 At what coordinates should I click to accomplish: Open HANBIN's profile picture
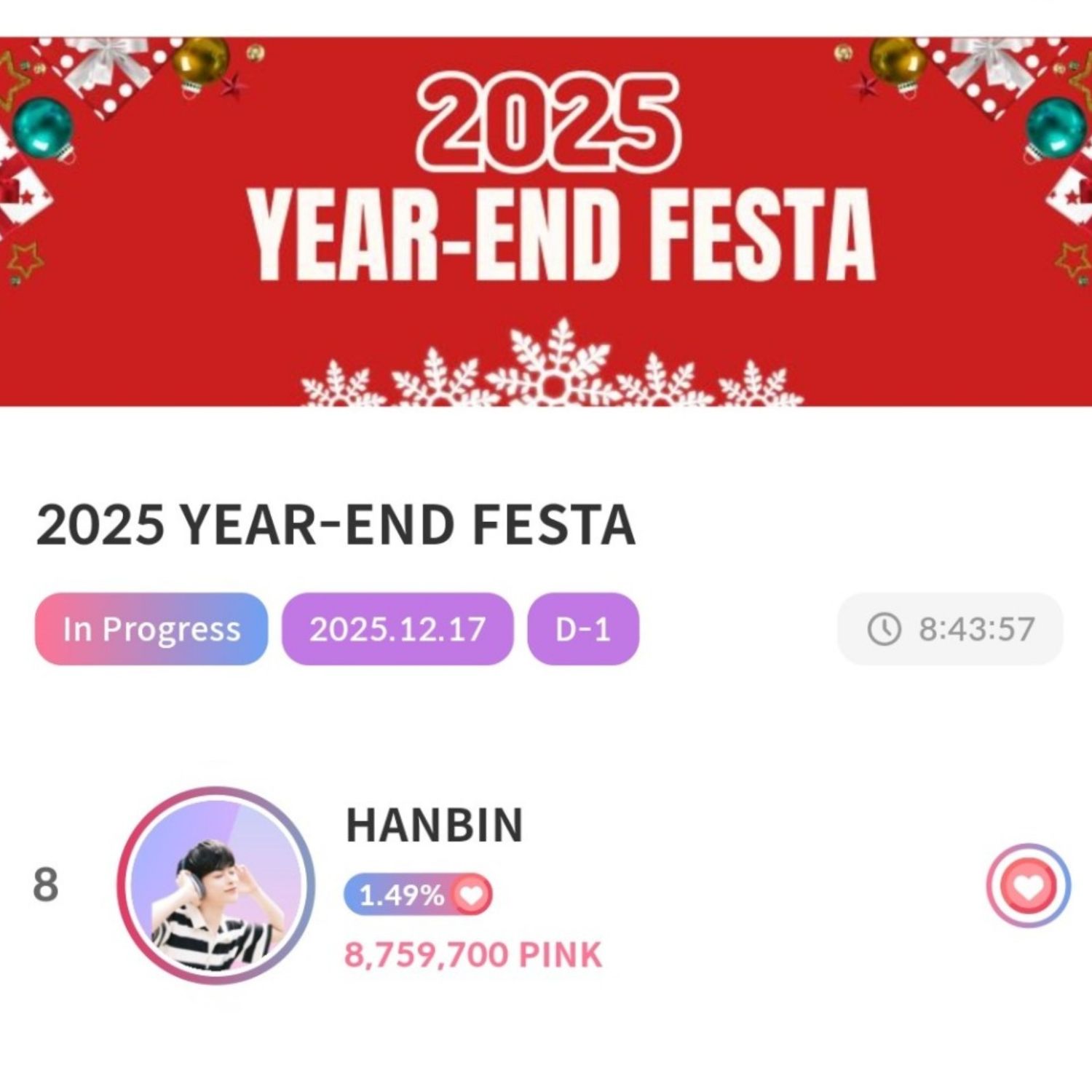[x=216, y=885]
